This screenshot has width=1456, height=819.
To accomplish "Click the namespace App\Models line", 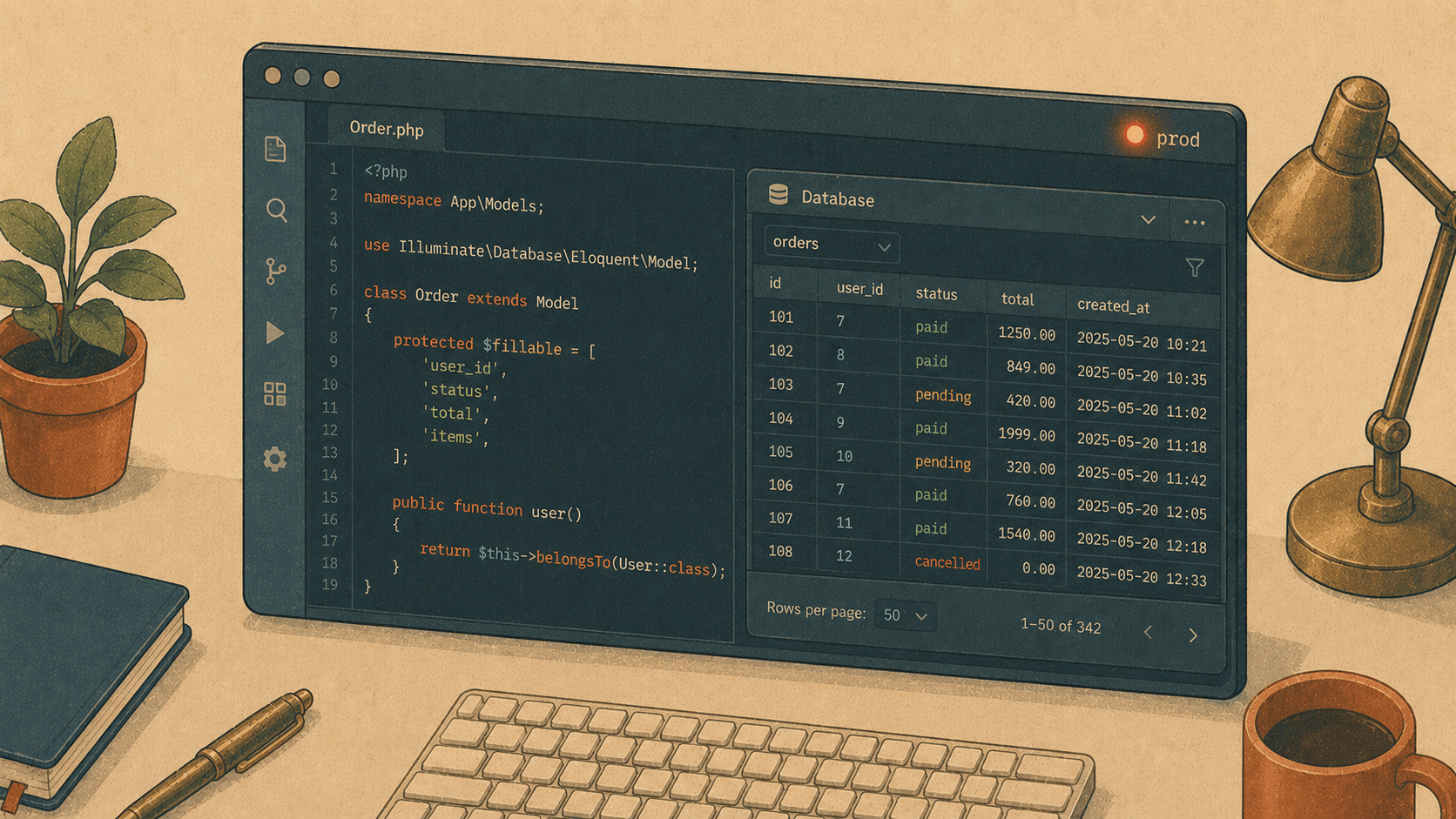I will coord(454,202).
